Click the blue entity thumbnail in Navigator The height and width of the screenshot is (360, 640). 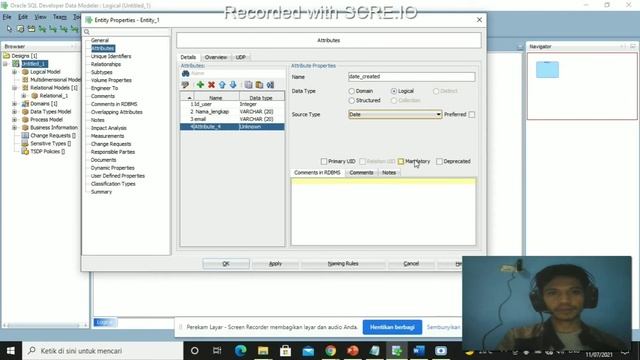coord(547,69)
